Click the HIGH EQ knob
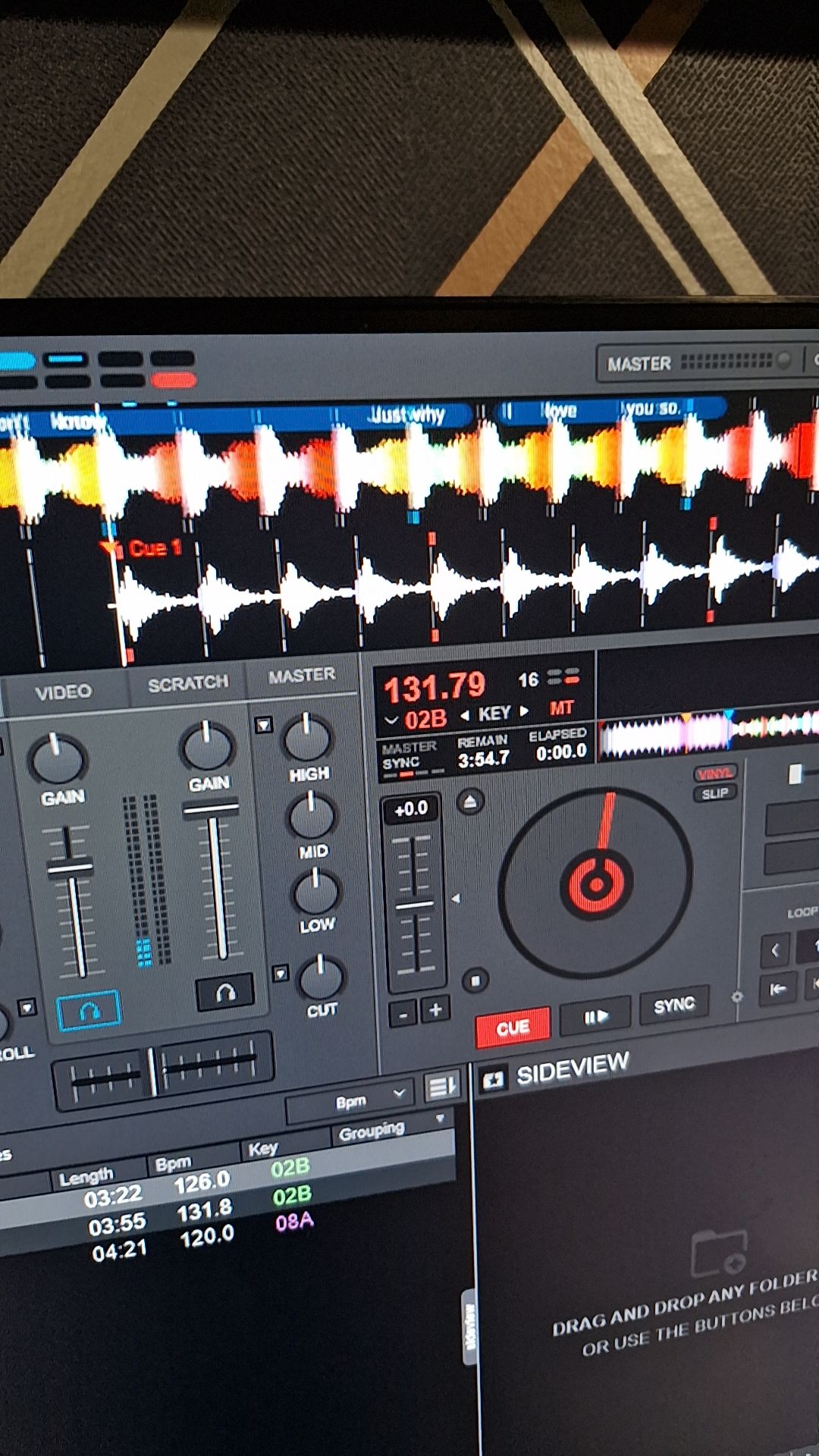Image resolution: width=819 pixels, height=1456 pixels. click(306, 737)
